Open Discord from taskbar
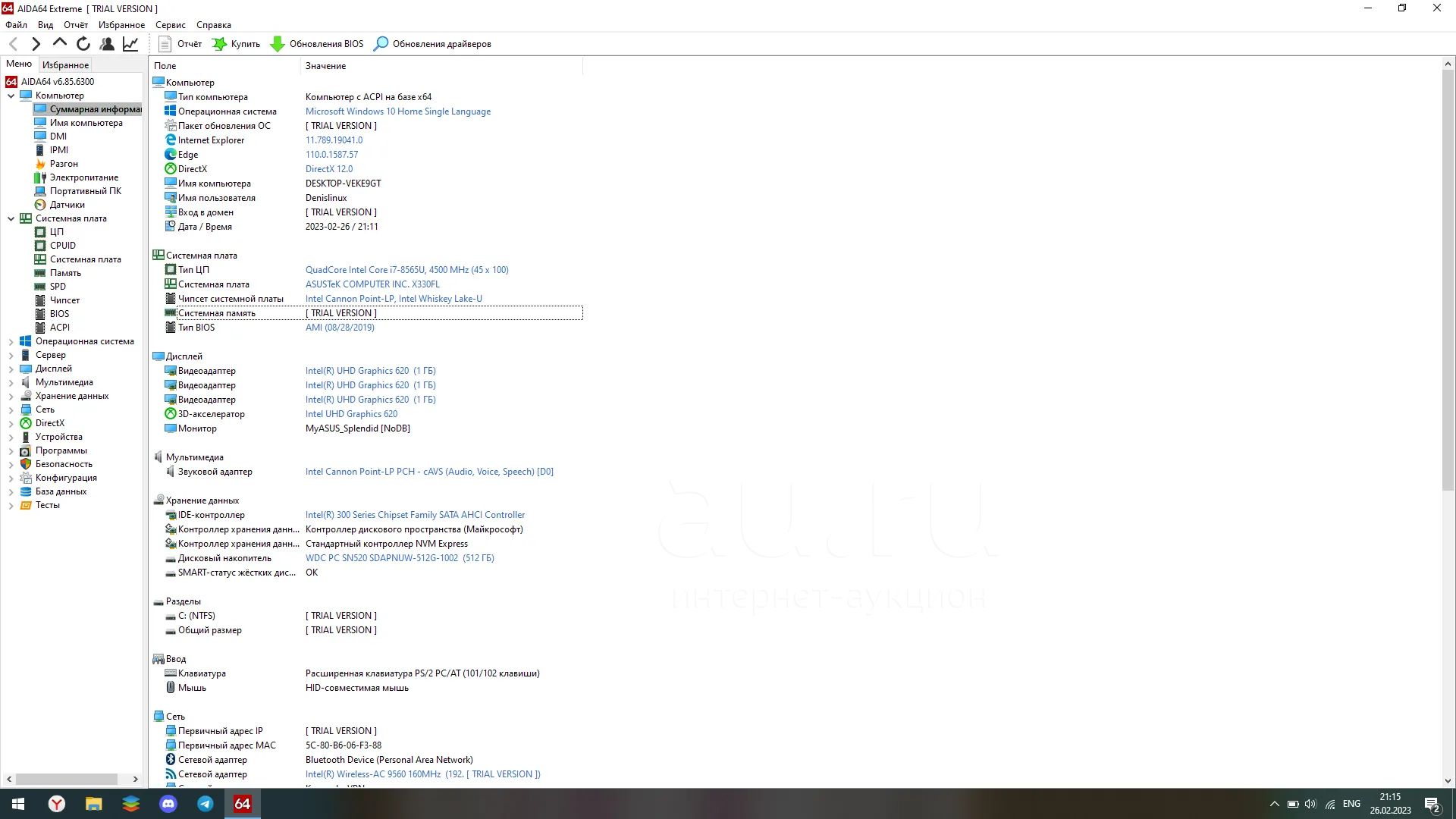This screenshot has width=1456, height=819. pyautogui.click(x=168, y=804)
